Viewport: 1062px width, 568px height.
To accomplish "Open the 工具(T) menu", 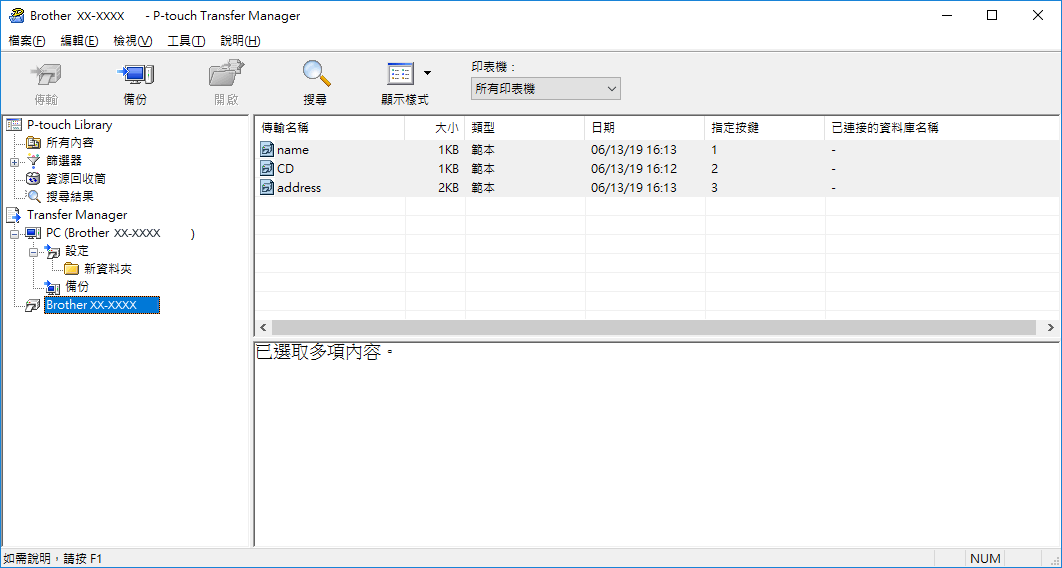I will pos(186,41).
